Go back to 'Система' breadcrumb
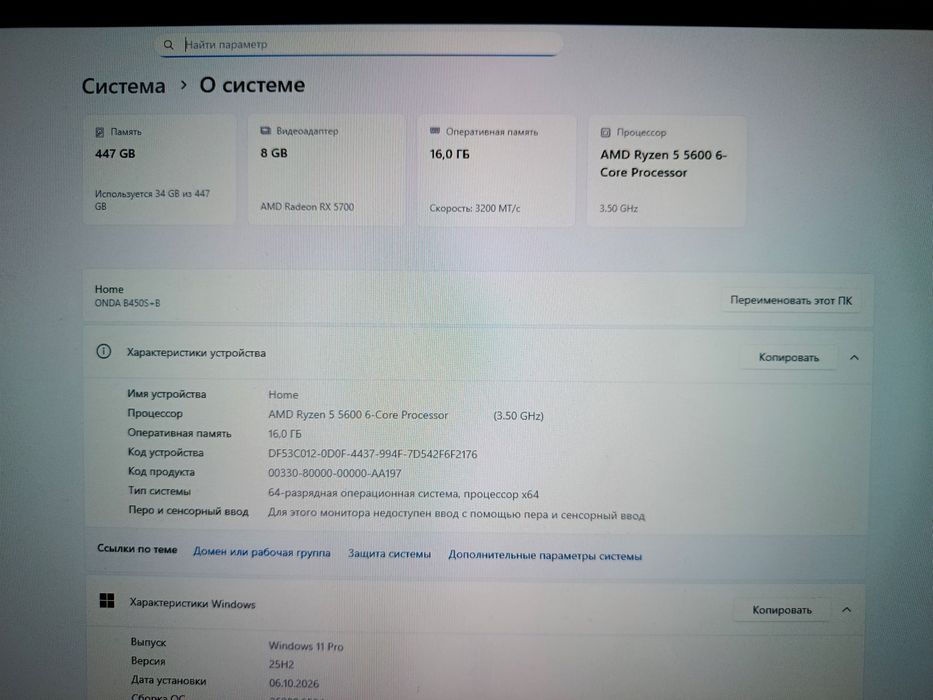The width and height of the screenshot is (933, 700). point(123,86)
